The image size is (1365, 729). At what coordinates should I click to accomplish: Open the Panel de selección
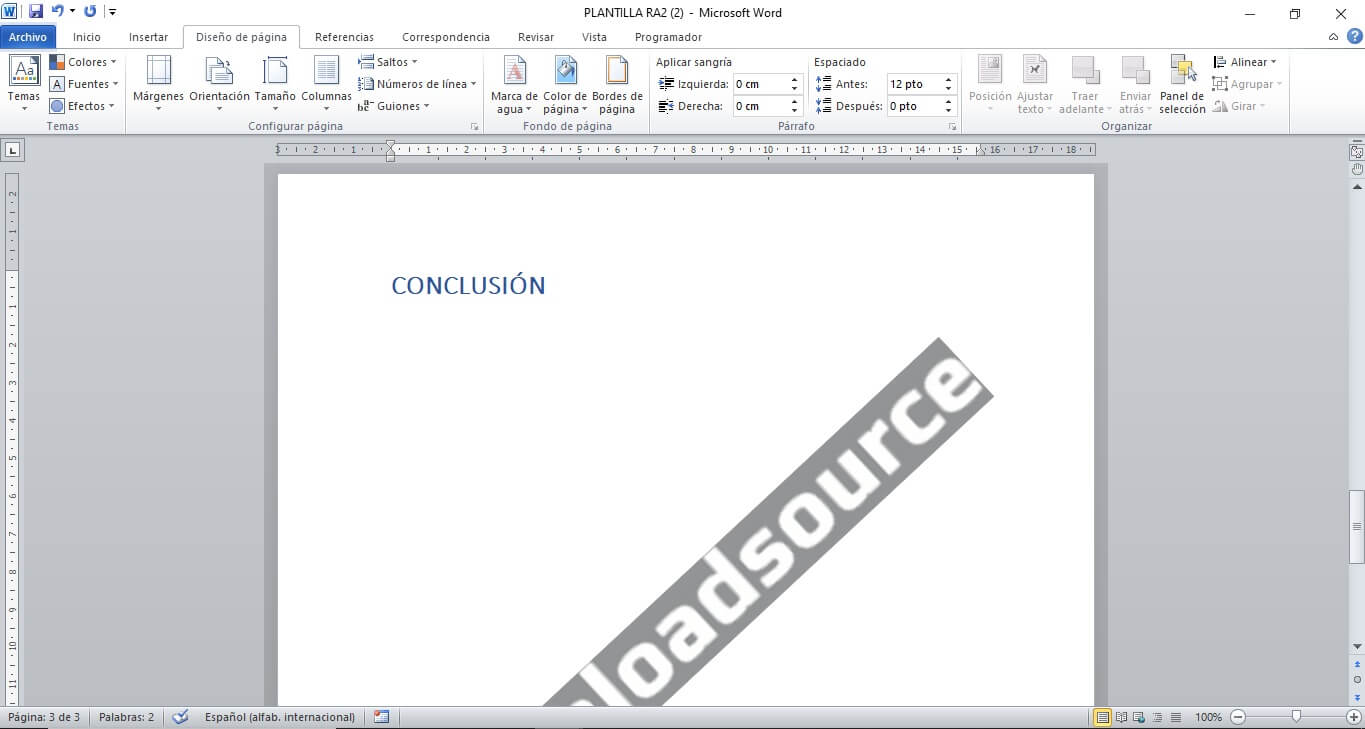(x=1182, y=84)
